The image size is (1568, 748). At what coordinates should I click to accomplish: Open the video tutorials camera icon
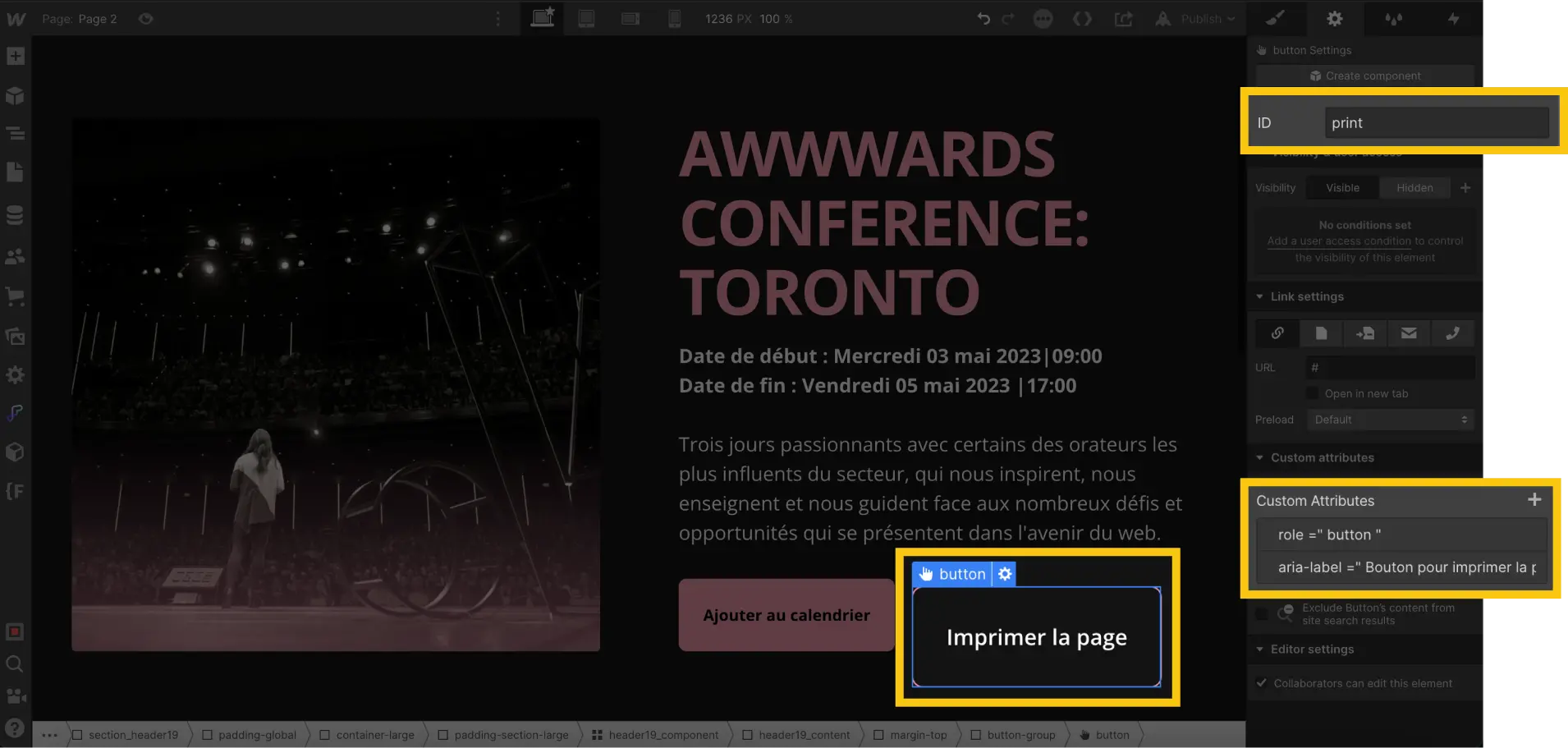point(16,696)
